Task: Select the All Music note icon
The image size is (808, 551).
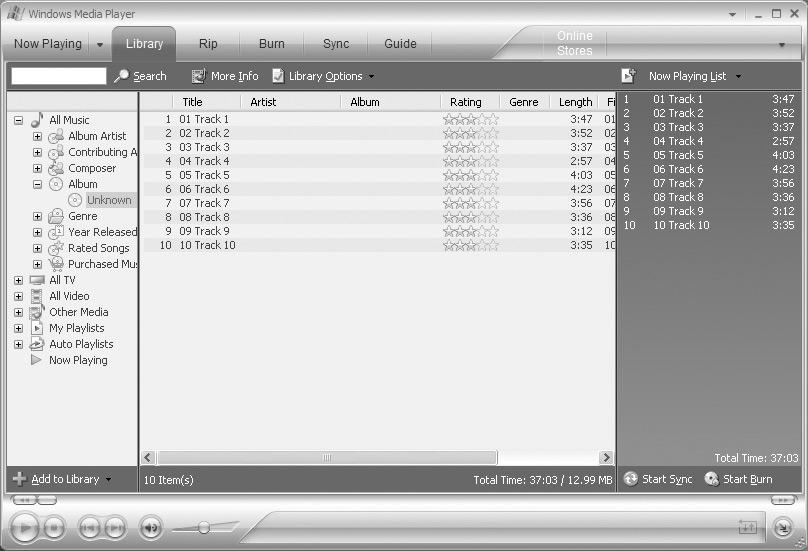Action: [37, 120]
